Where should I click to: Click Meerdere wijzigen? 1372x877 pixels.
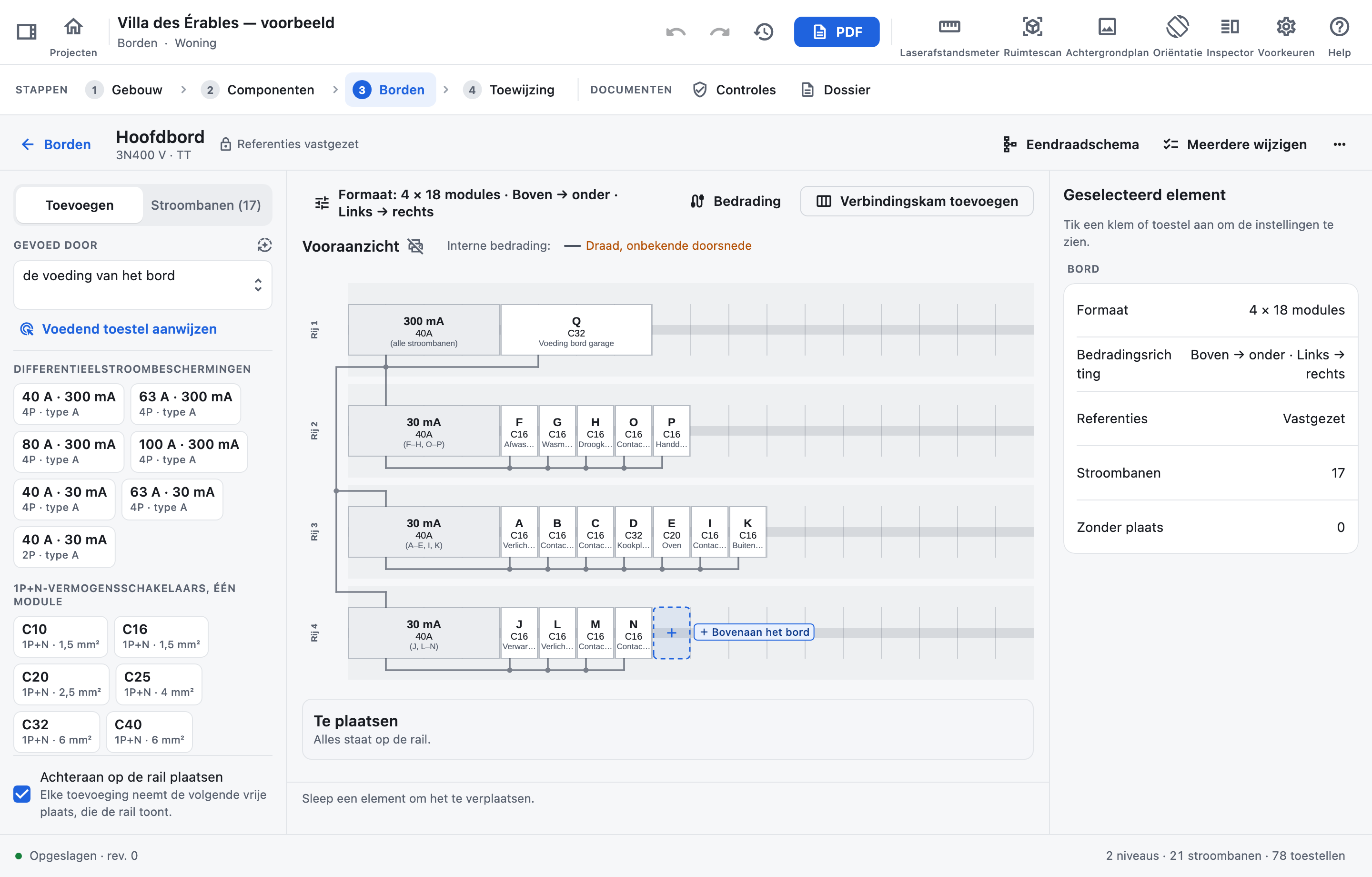coord(1235,144)
